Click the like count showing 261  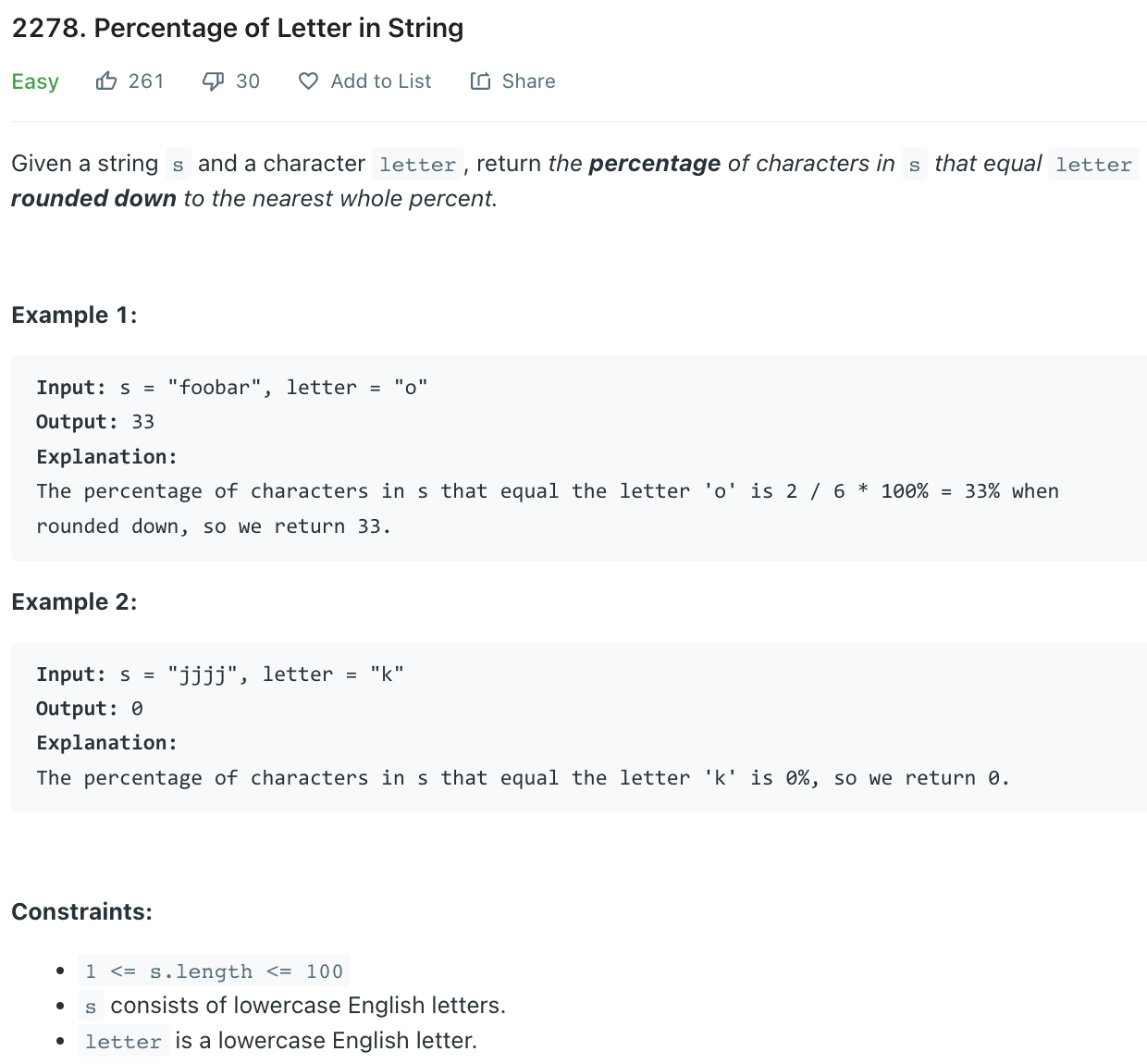(x=146, y=81)
